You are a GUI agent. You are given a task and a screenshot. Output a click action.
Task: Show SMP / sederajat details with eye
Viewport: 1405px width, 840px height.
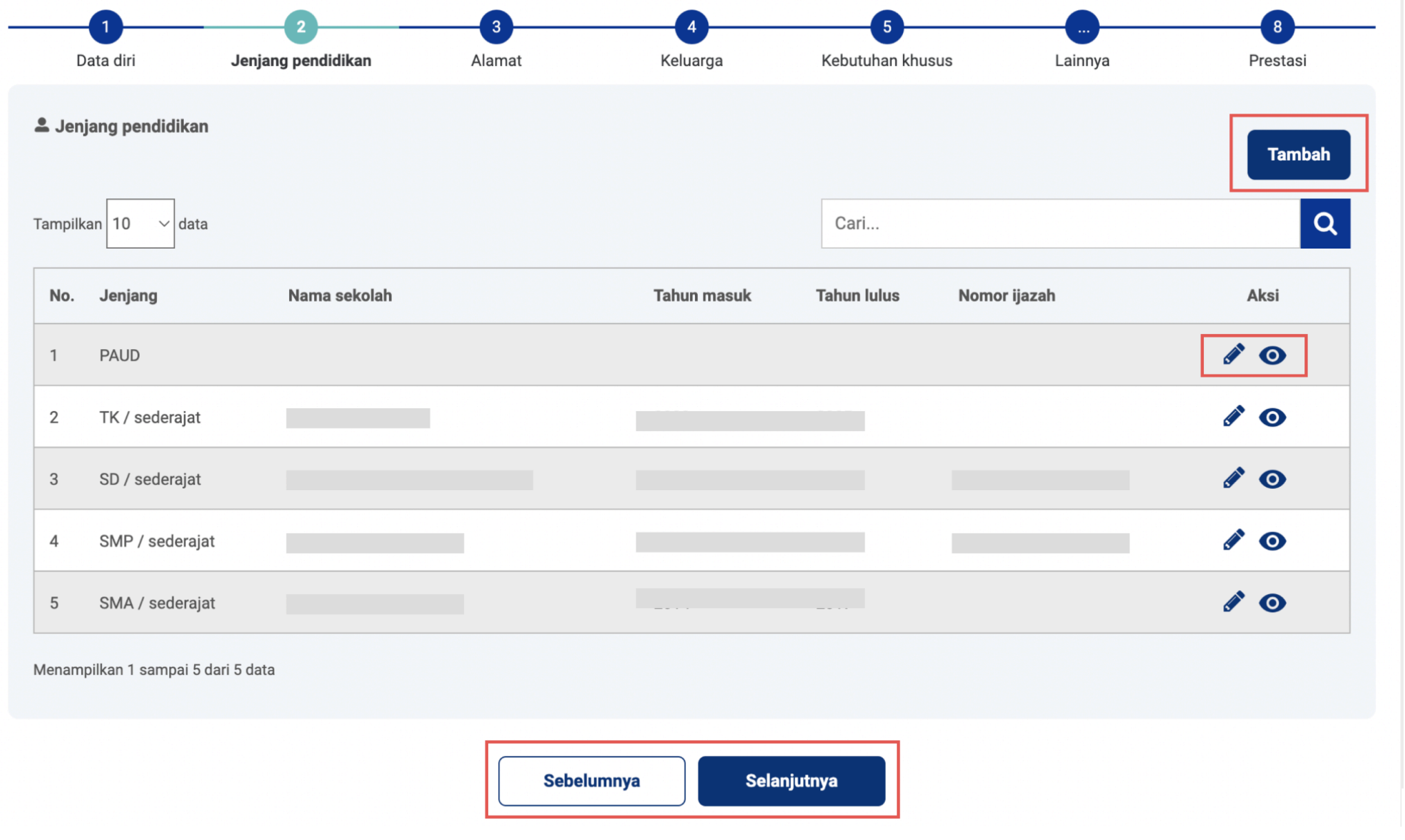(x=1272, y=541)
